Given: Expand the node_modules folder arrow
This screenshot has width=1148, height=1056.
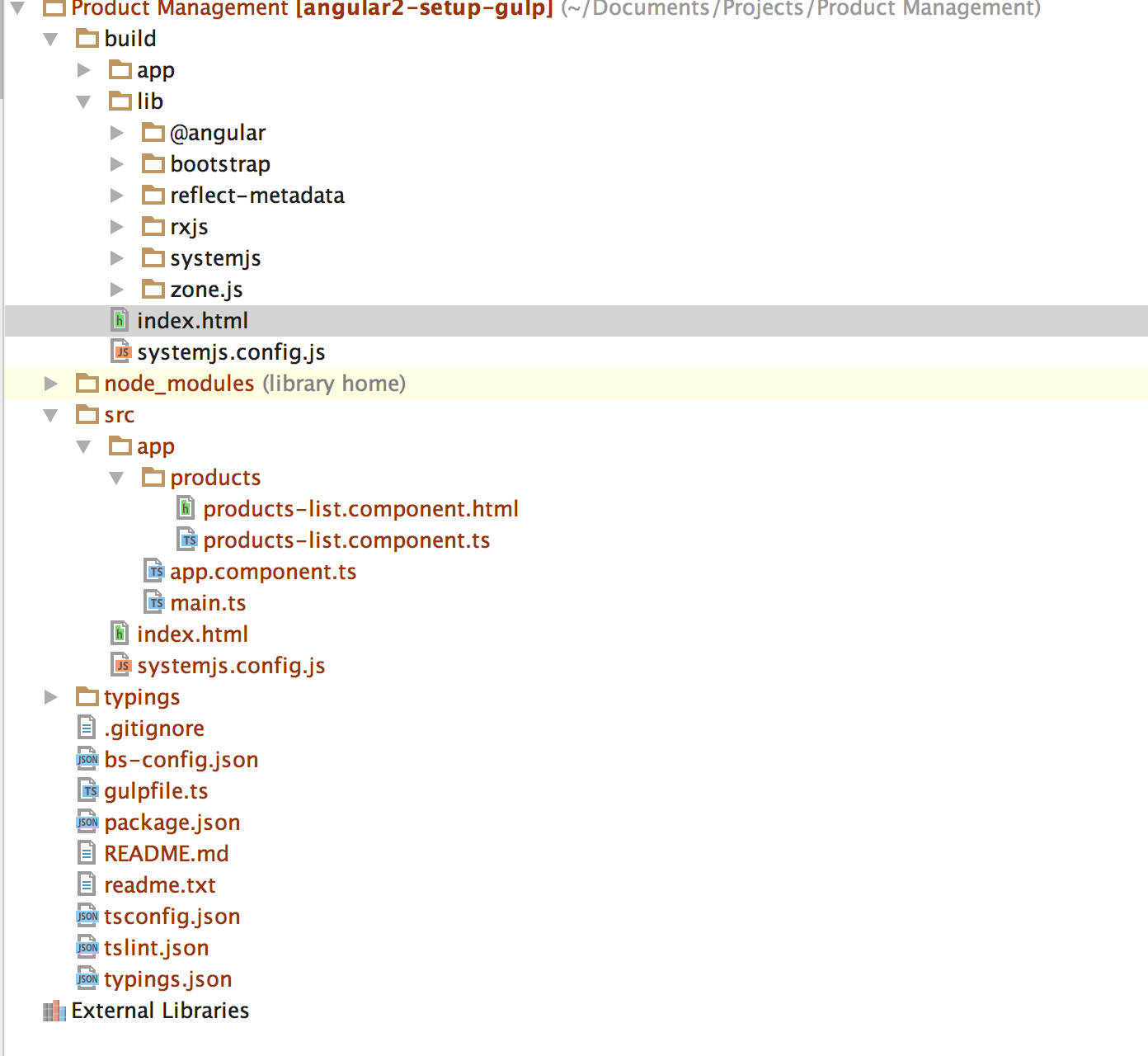Looking at the screenshot, I should 51,384.
